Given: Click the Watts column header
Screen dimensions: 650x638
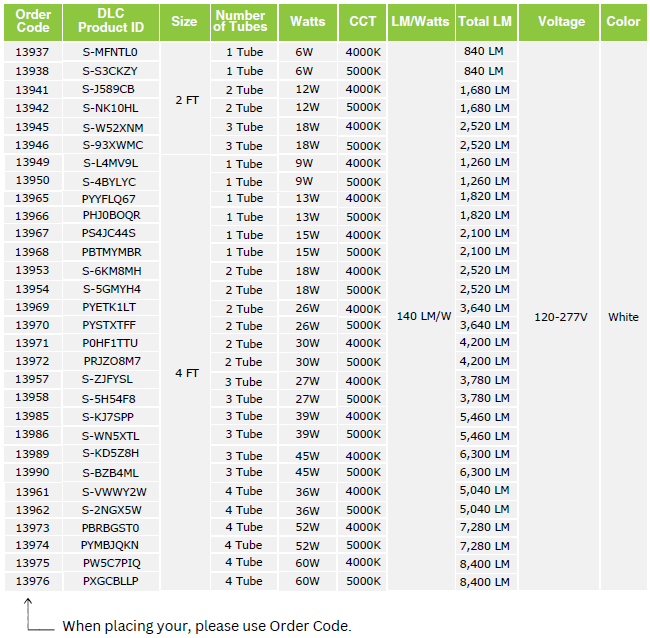Looking at the screenshot, I should [x=308, y=22].
